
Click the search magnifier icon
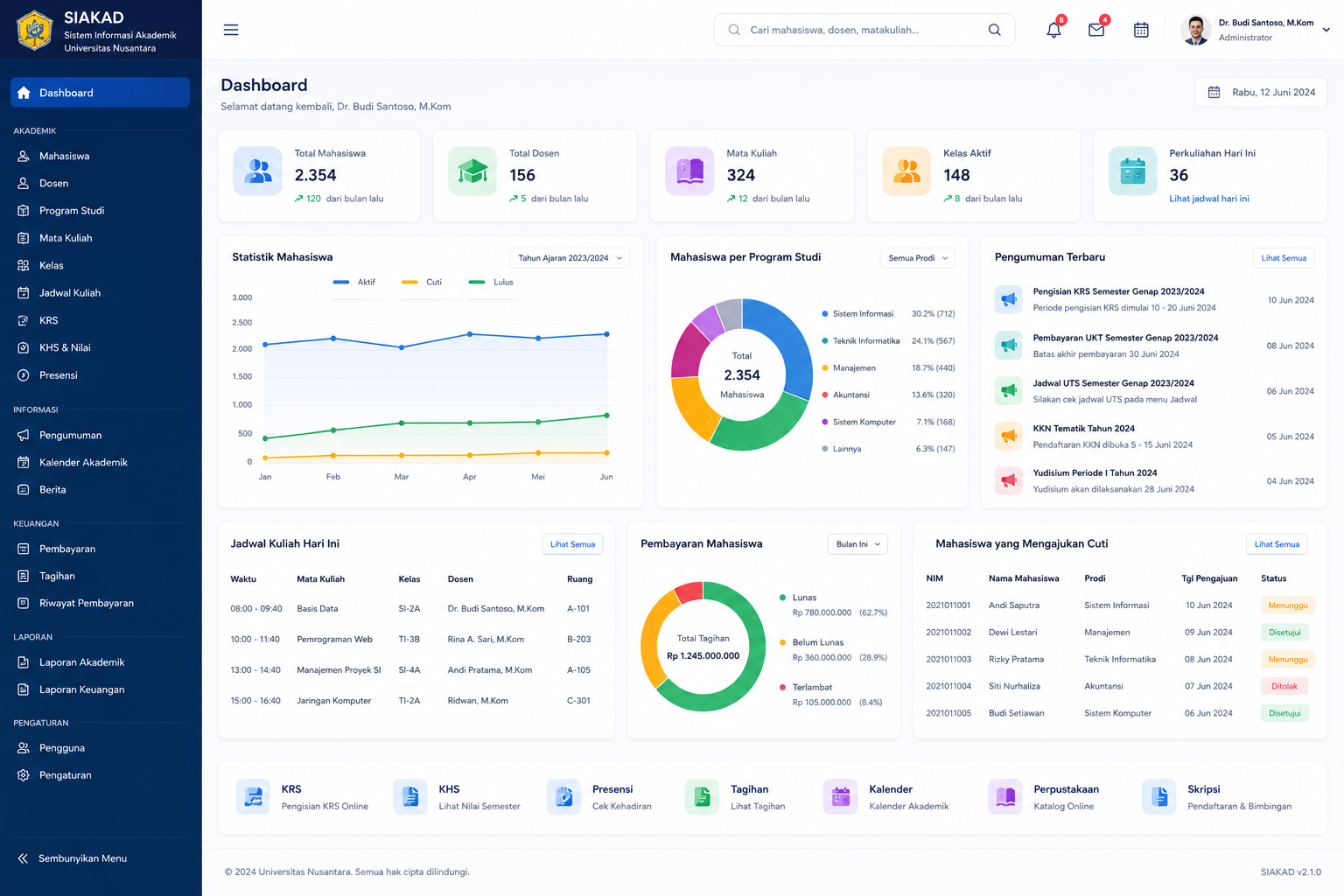994,30
